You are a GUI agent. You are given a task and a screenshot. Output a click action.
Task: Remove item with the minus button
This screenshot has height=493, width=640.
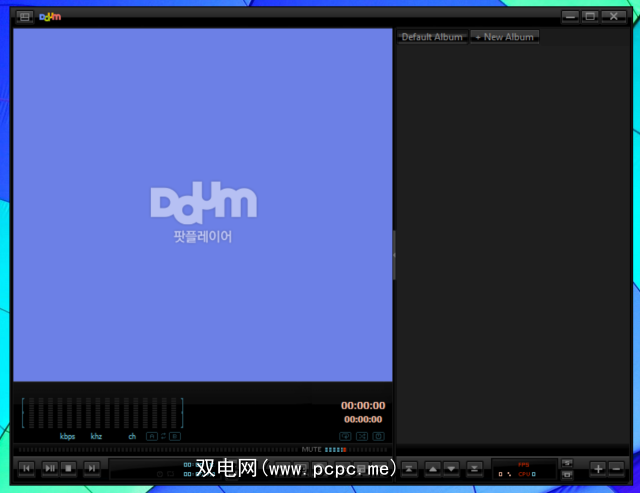coord(616,469)
